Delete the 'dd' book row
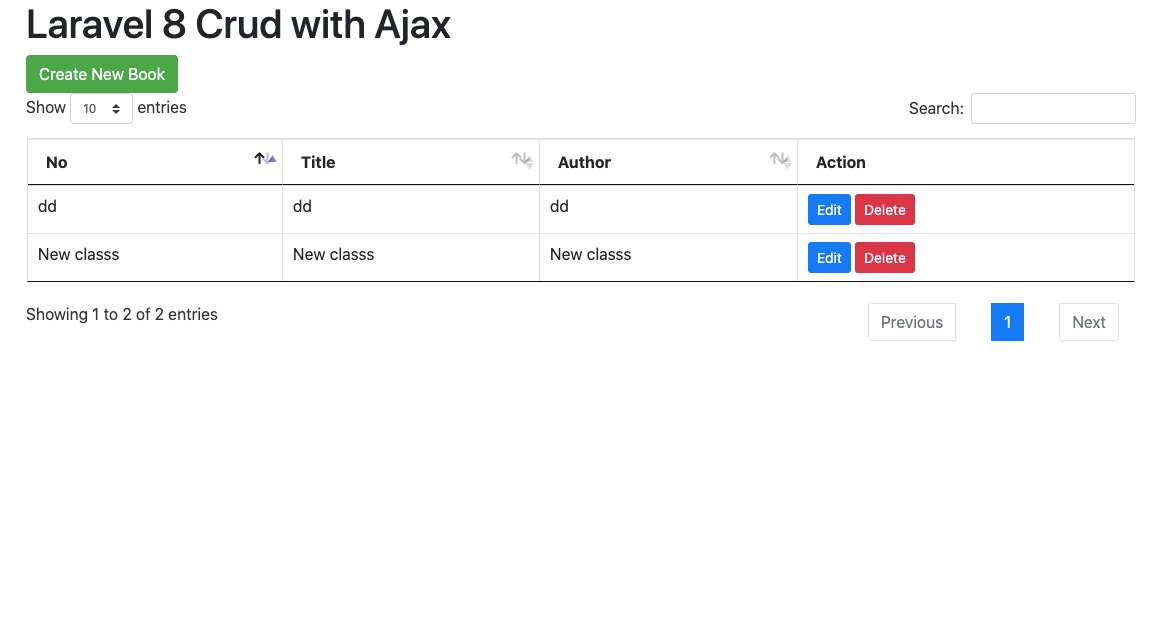This screenshot has height=628, width=1174. point(884,210)
